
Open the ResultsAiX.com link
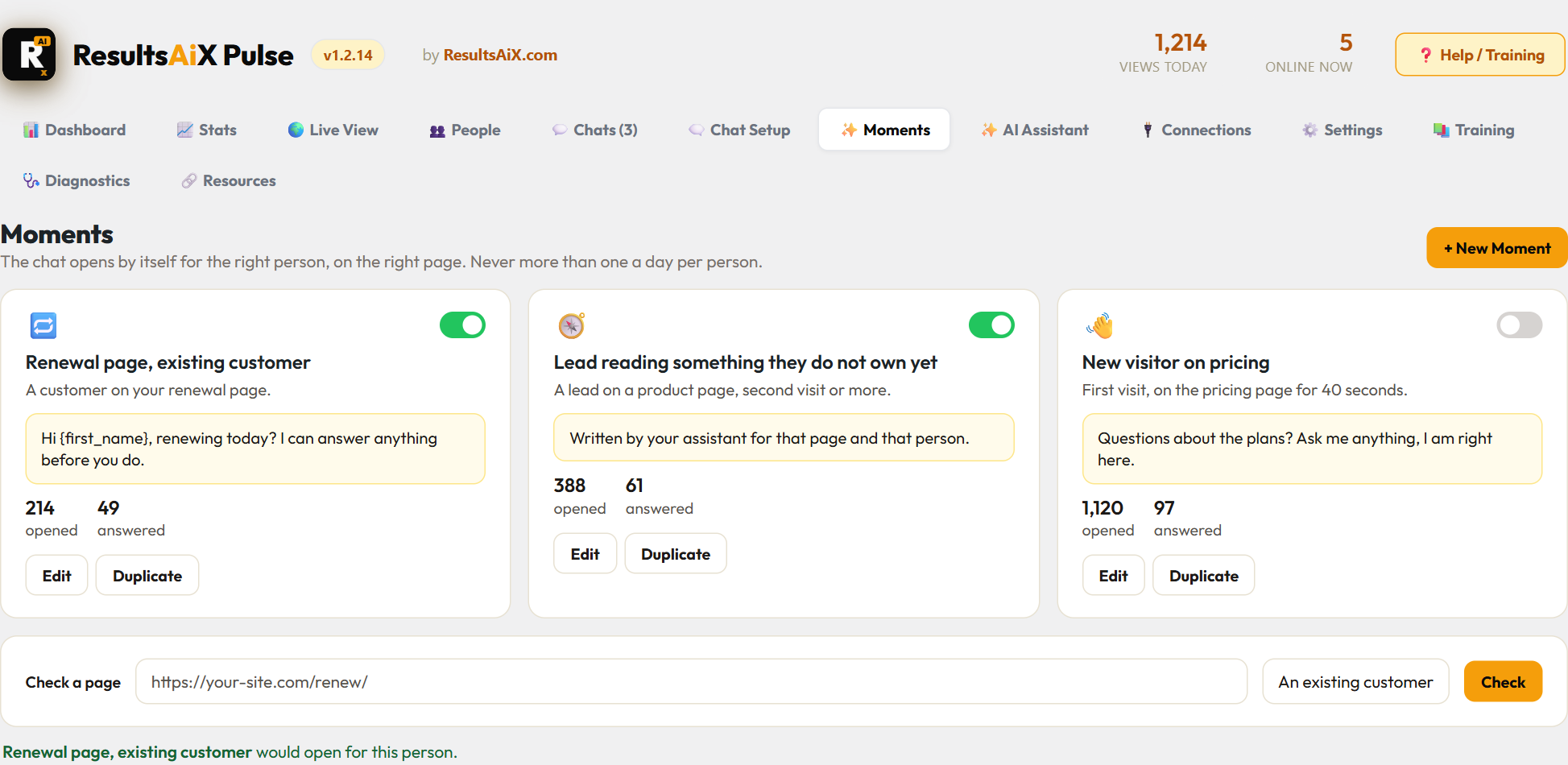(500, 56)
